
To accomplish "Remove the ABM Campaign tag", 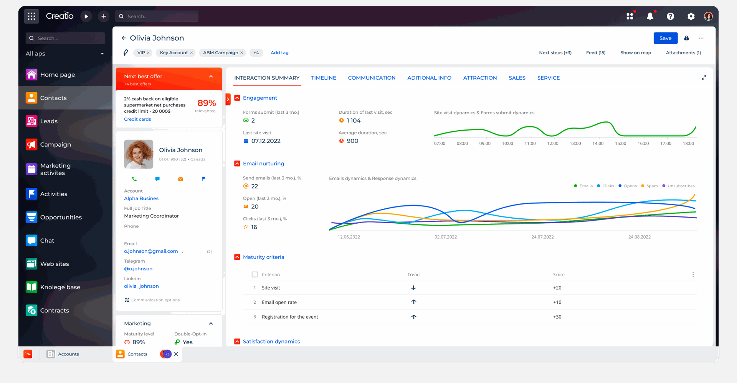I will click(242, 53).
